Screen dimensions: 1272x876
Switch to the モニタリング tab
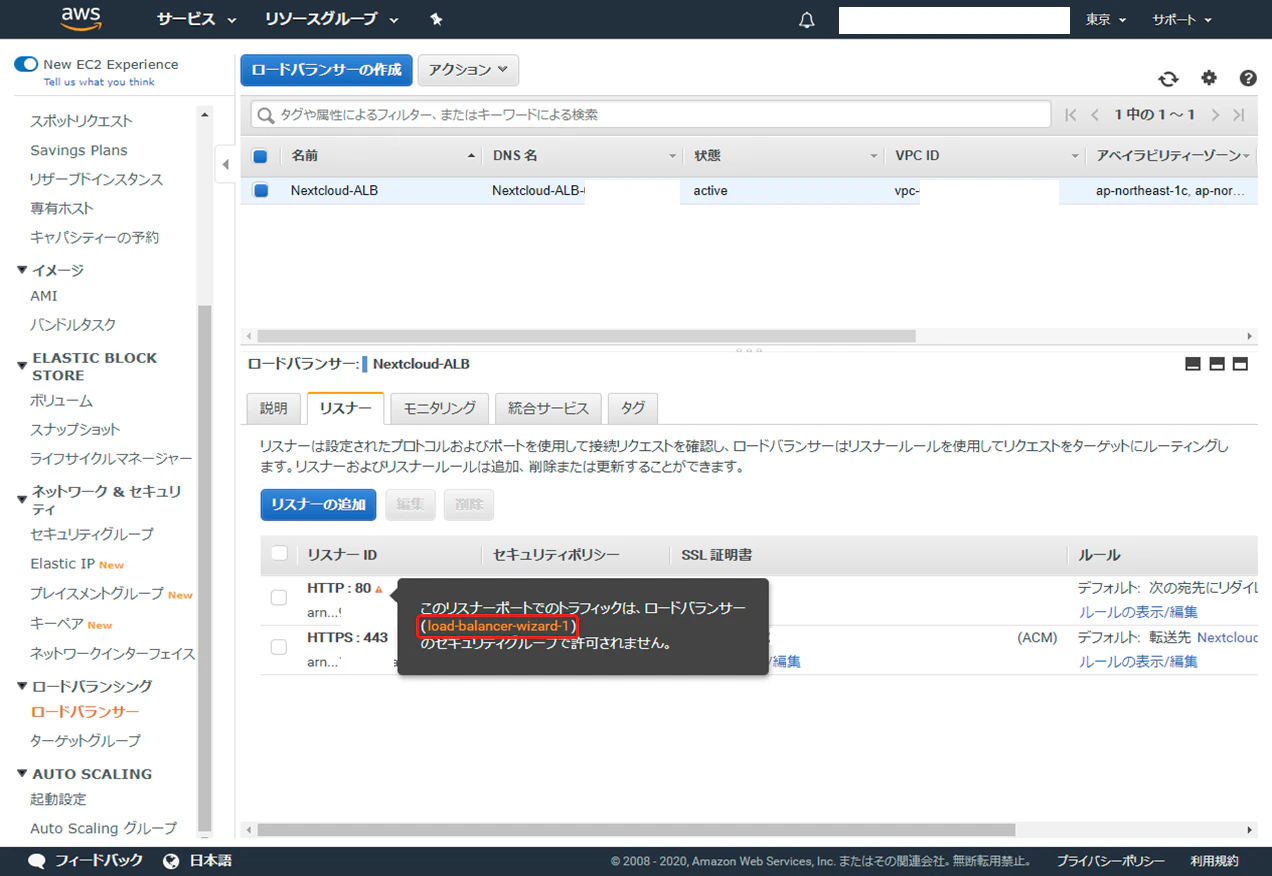pyautogui.click(x=439, y=408)
